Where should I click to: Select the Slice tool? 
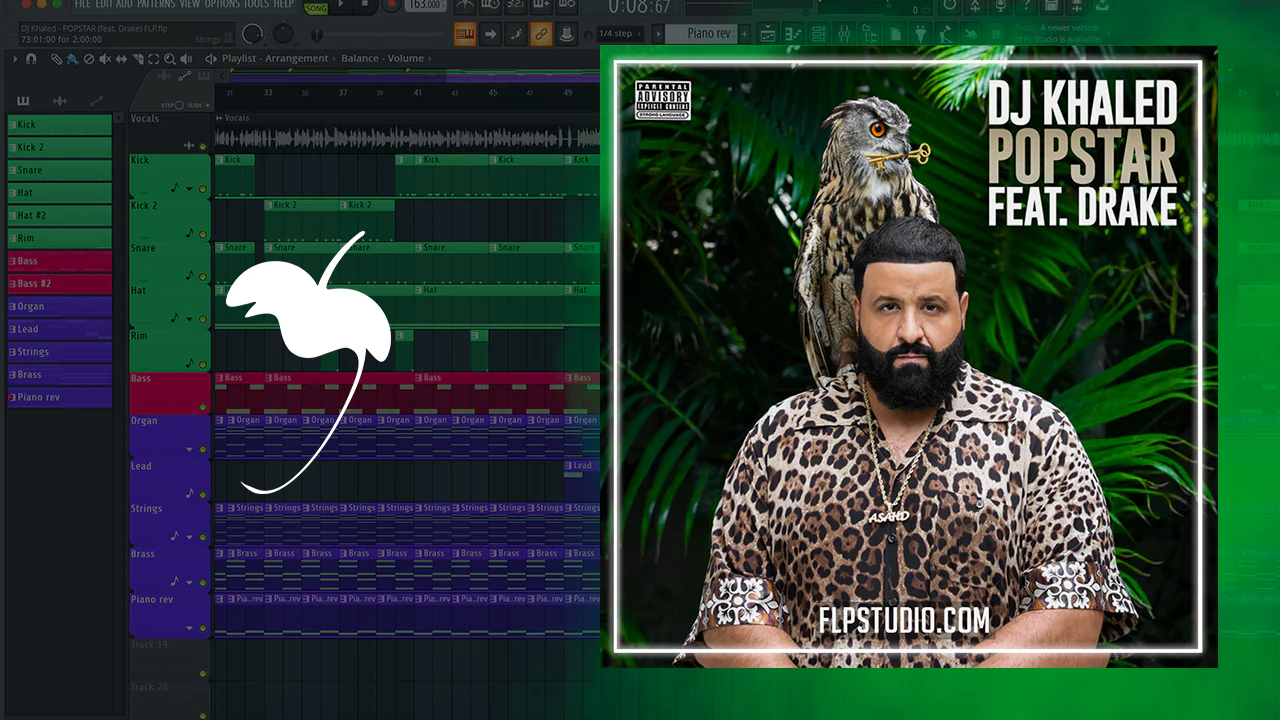coord(137,59)
